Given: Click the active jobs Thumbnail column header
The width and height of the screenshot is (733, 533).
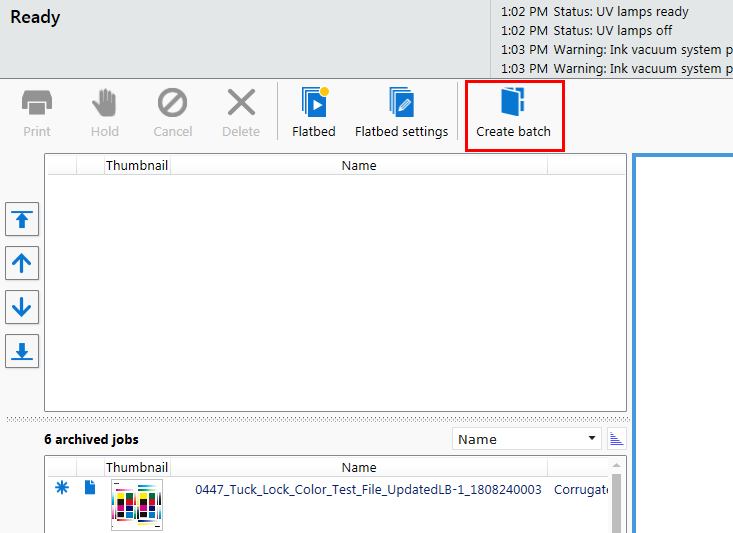Looking at the screenshot, I should (137, 165).
